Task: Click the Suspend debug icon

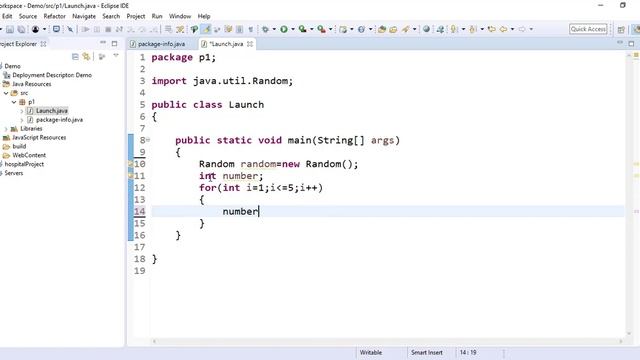Action: [x=97, y=29]
